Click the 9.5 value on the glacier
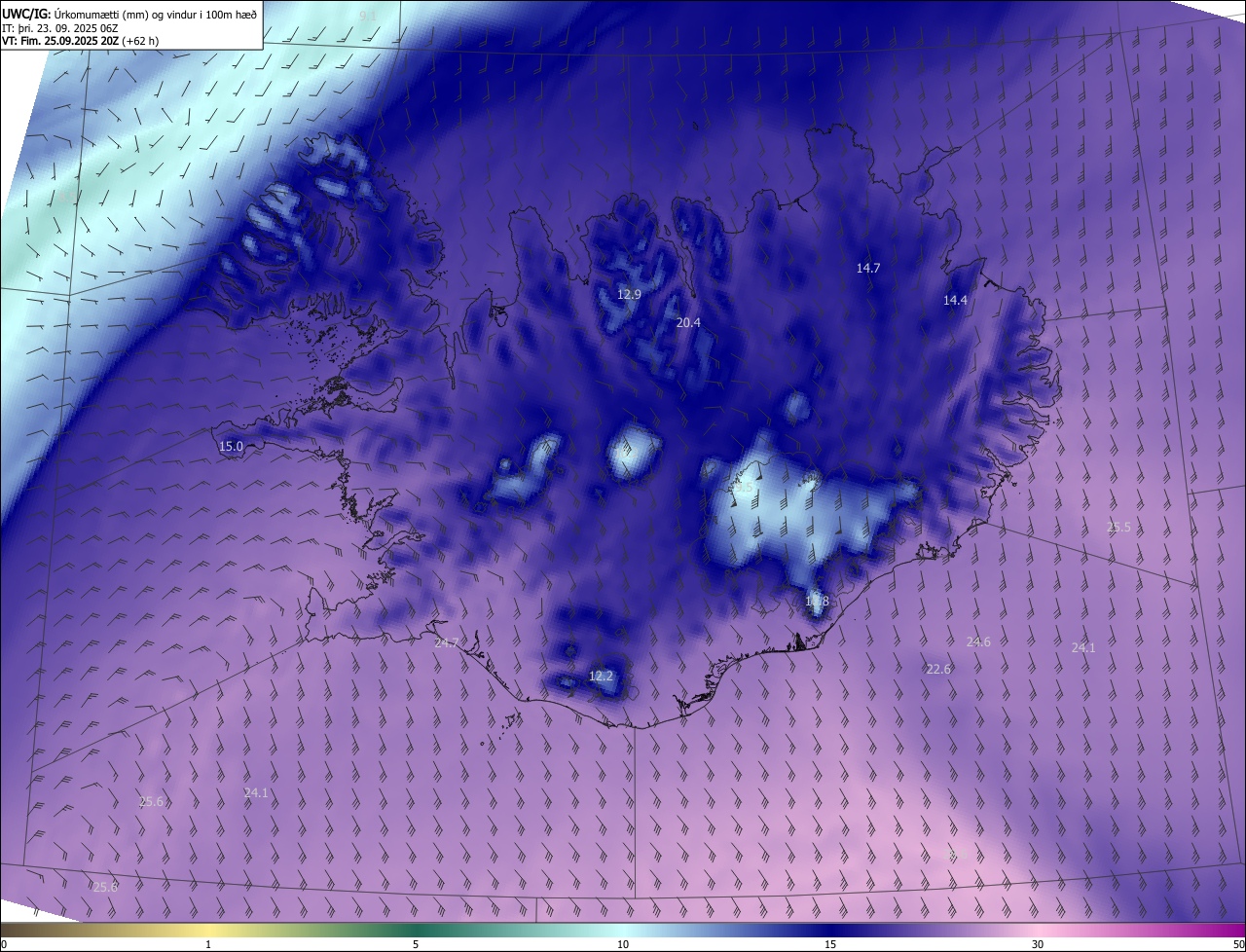This screenshot has height=952, width=1246. [x=745, y=489]
